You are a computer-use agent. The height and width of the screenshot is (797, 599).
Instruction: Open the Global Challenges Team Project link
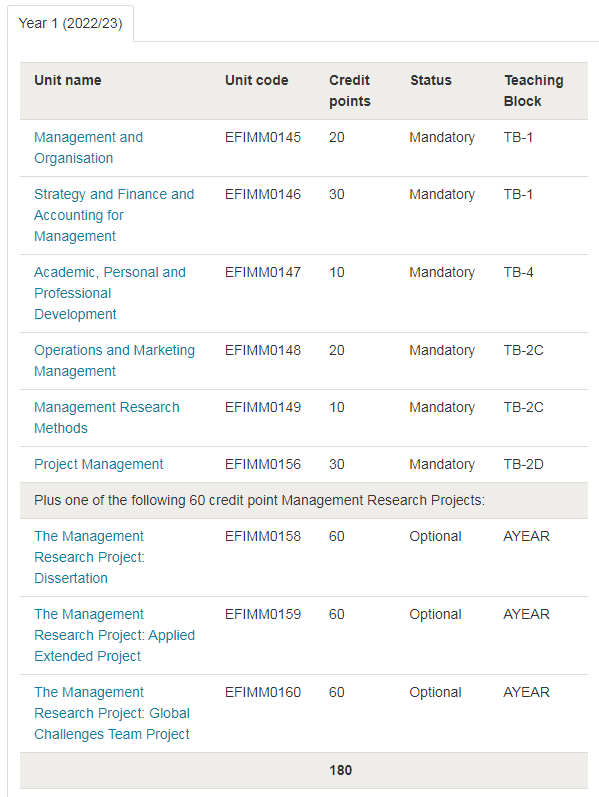pyautogui.click(x=112, y=713)
